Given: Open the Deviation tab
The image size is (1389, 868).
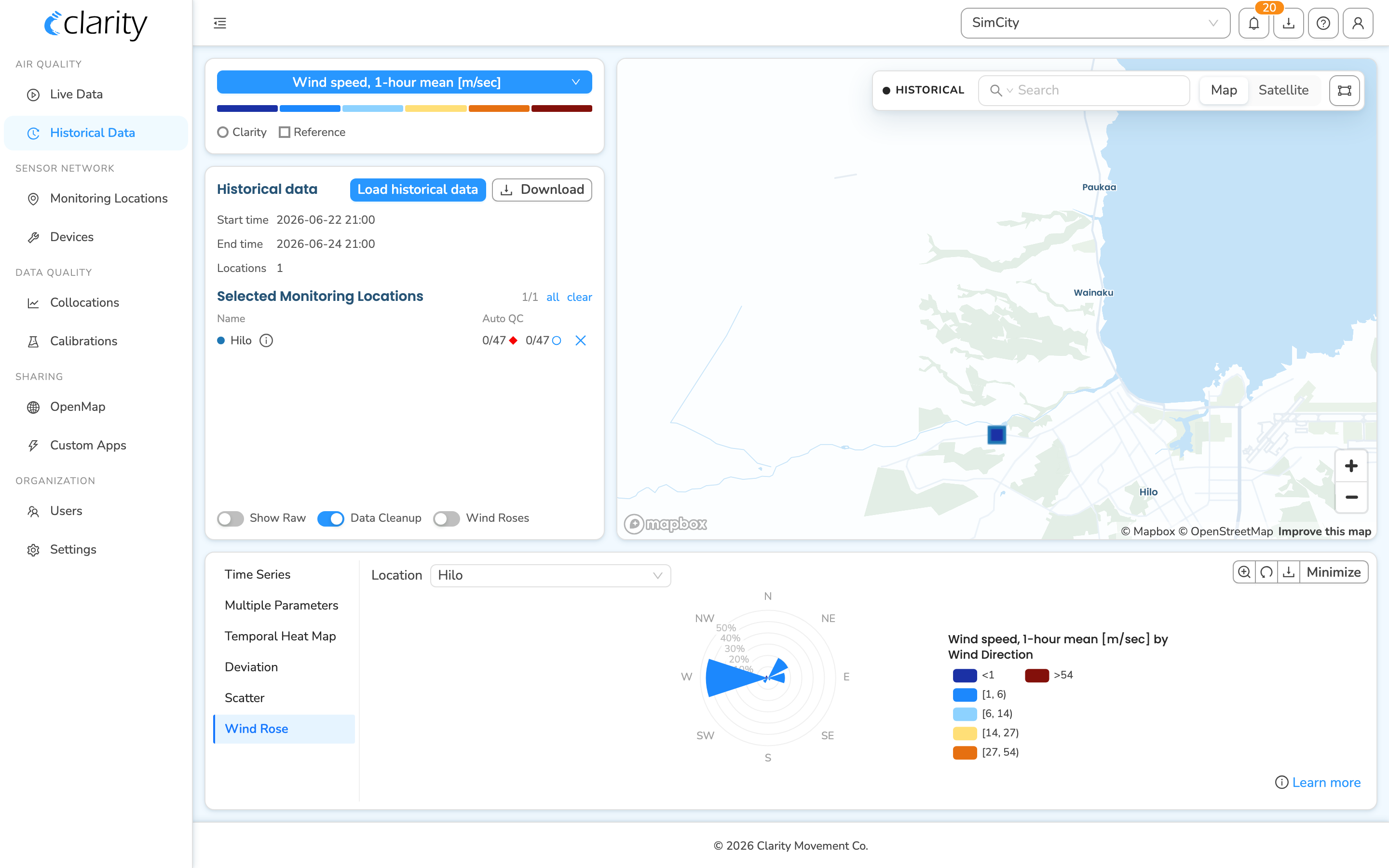Looking at the screenshot, I should [x=251, y=667].
